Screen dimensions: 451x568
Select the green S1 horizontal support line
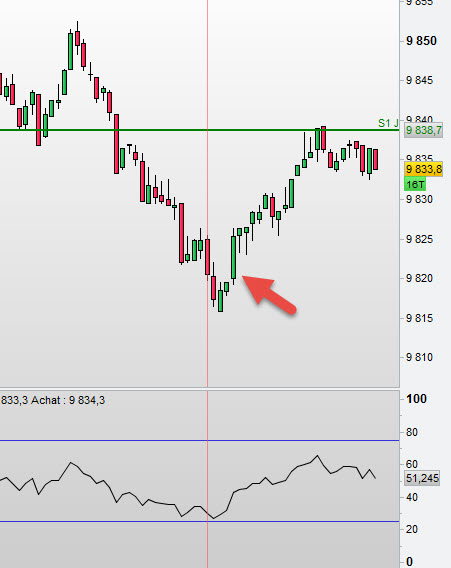click(199, 130)
